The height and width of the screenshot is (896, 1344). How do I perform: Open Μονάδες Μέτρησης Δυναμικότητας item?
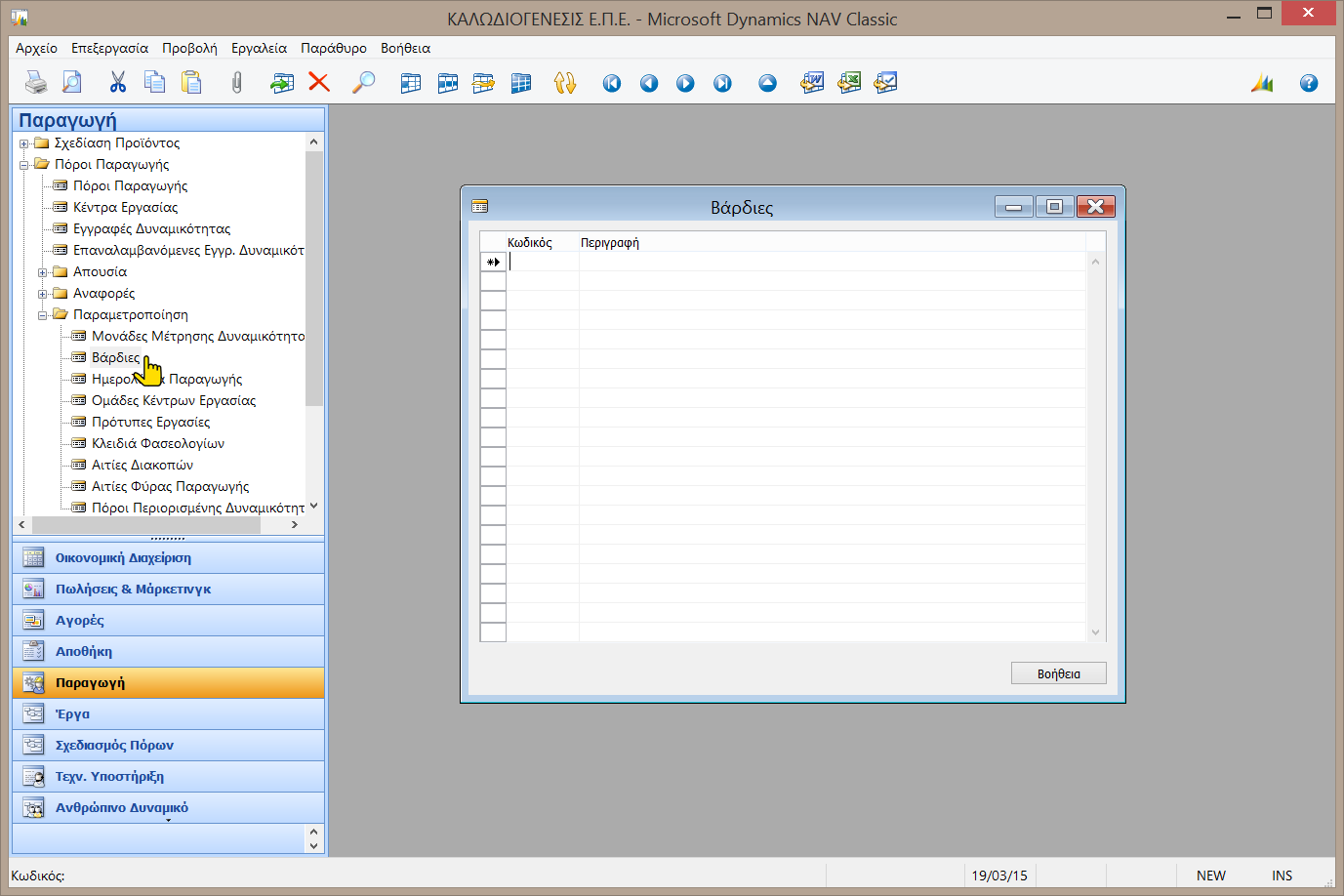pyautogui.click(x=198, y=336)
